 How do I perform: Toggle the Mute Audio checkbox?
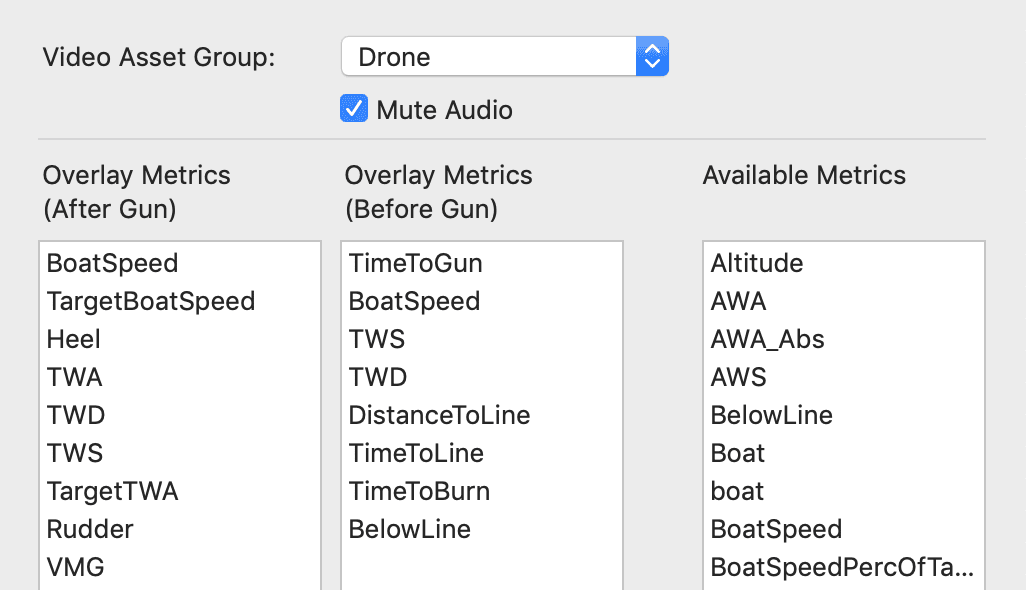[354, 109]
